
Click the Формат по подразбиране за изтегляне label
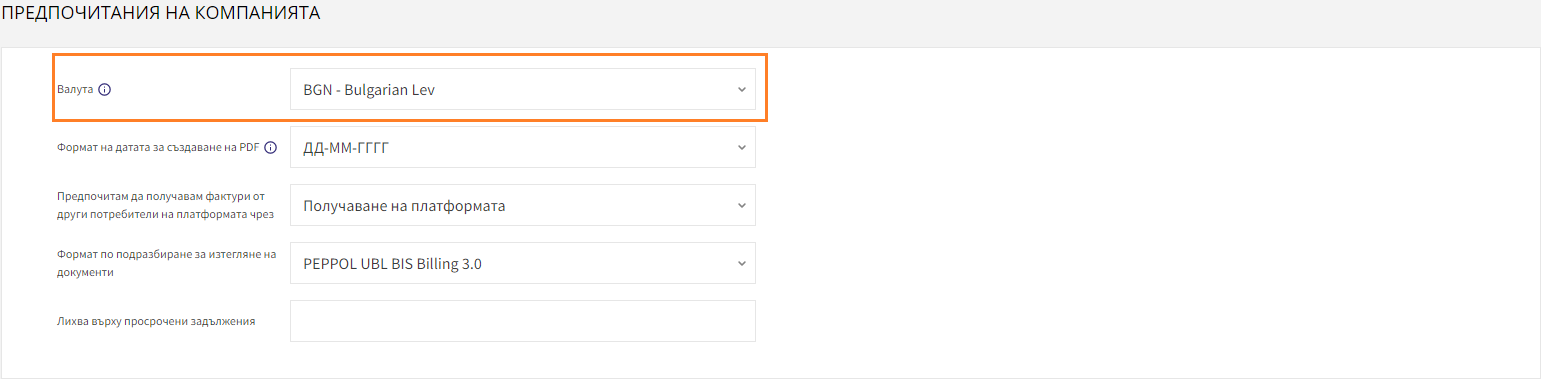click(166, 263)
